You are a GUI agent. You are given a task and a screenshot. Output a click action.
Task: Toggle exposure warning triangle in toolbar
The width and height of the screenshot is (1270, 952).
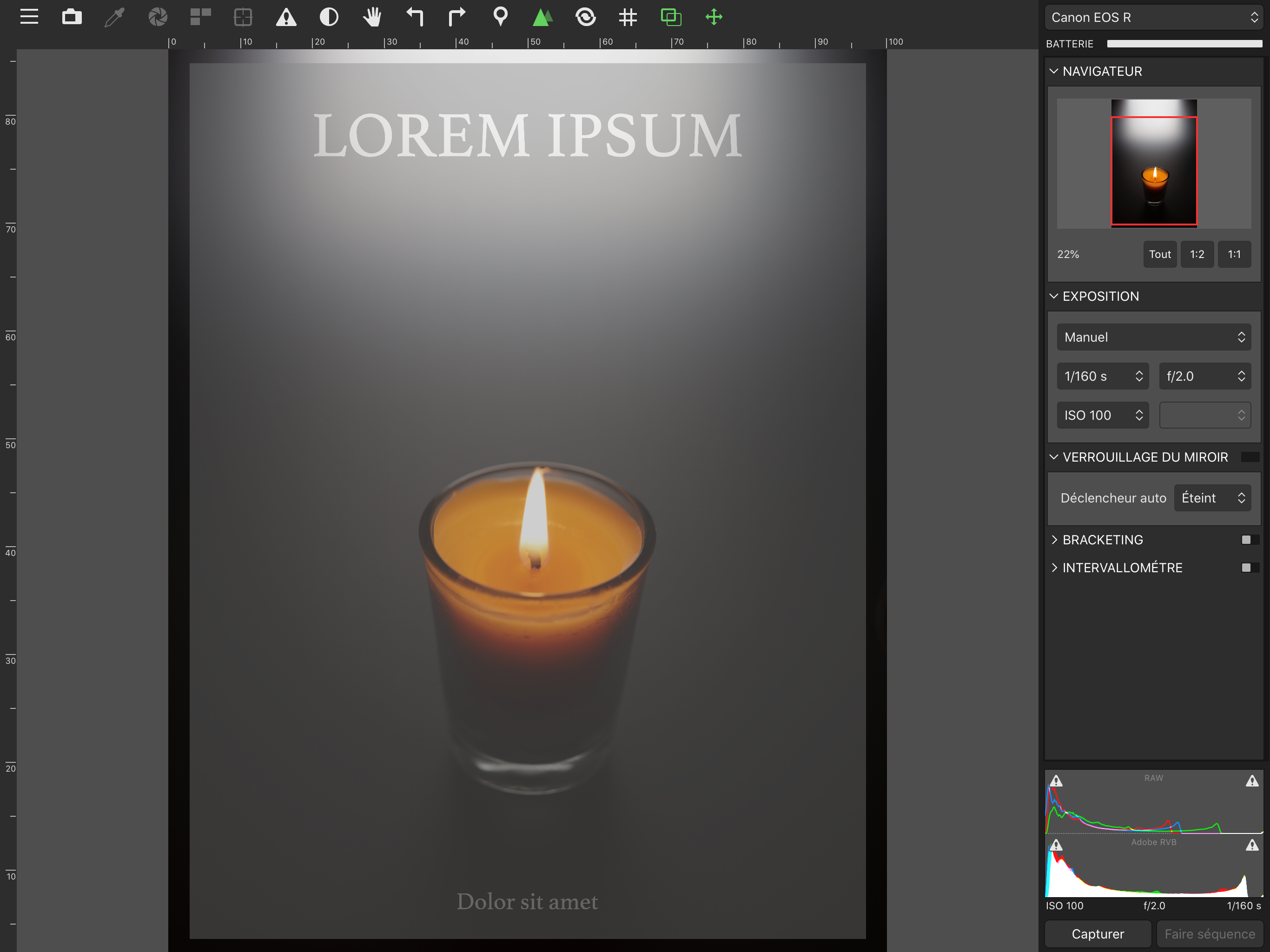[286, 17]
